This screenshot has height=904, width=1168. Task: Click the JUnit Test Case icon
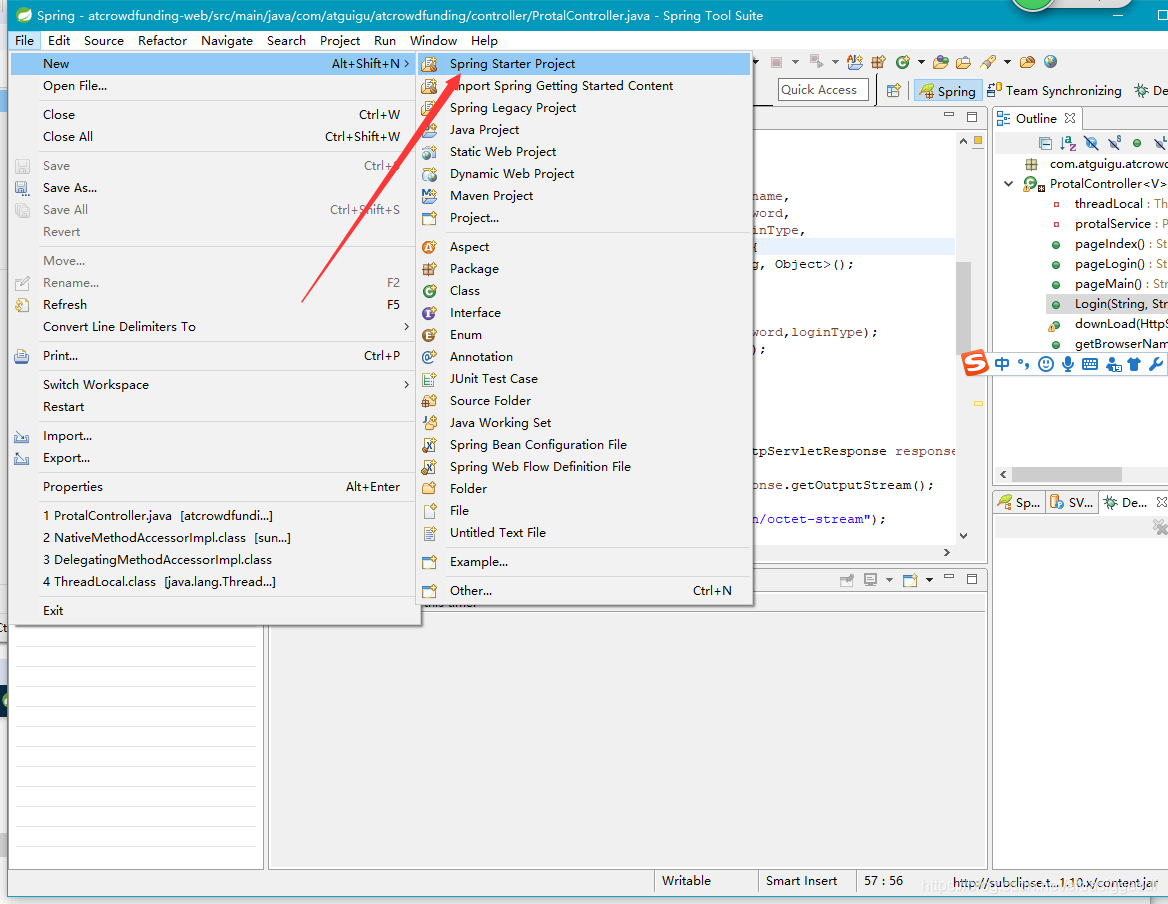430,379
